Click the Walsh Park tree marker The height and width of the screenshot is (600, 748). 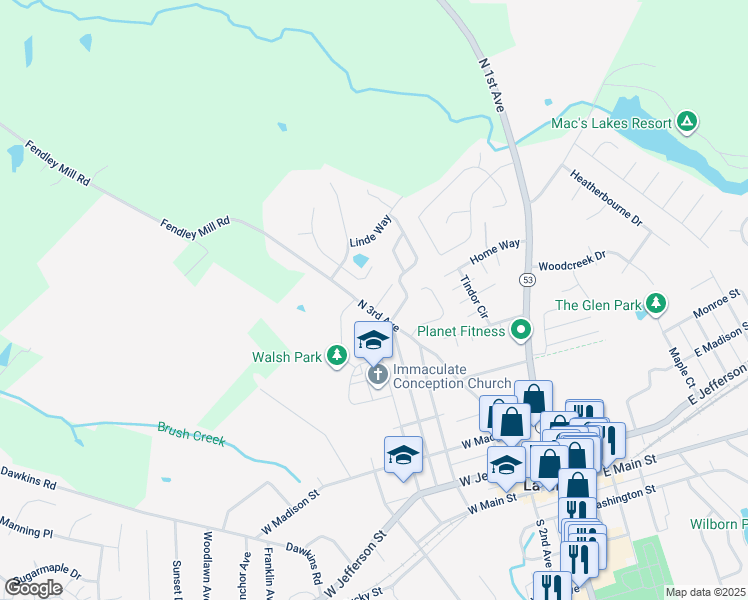coord(337,356)
